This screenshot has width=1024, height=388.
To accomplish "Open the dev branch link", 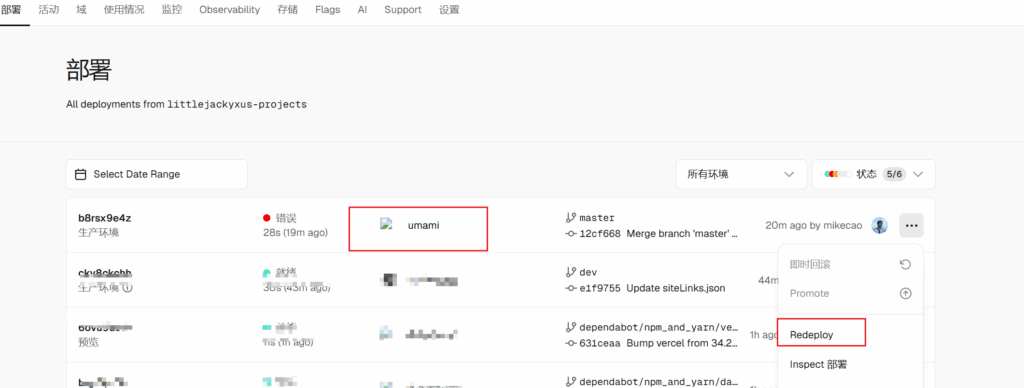I will click(588, 272).
